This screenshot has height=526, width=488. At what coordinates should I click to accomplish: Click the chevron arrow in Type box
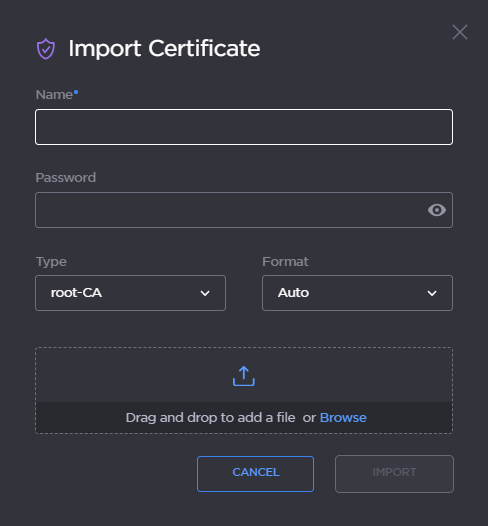(205, 293)
